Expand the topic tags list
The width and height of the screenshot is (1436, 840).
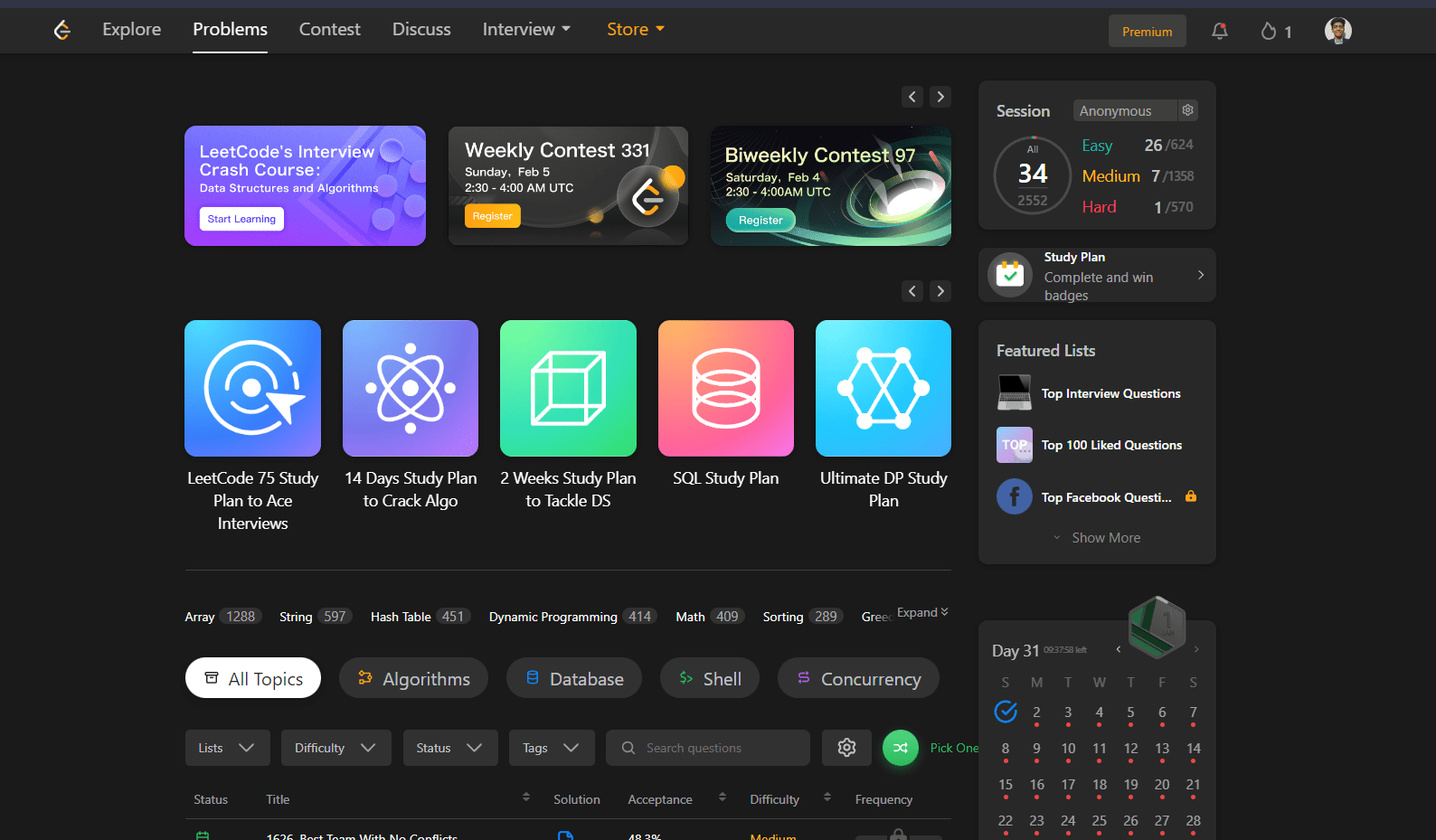pos(922,613)
